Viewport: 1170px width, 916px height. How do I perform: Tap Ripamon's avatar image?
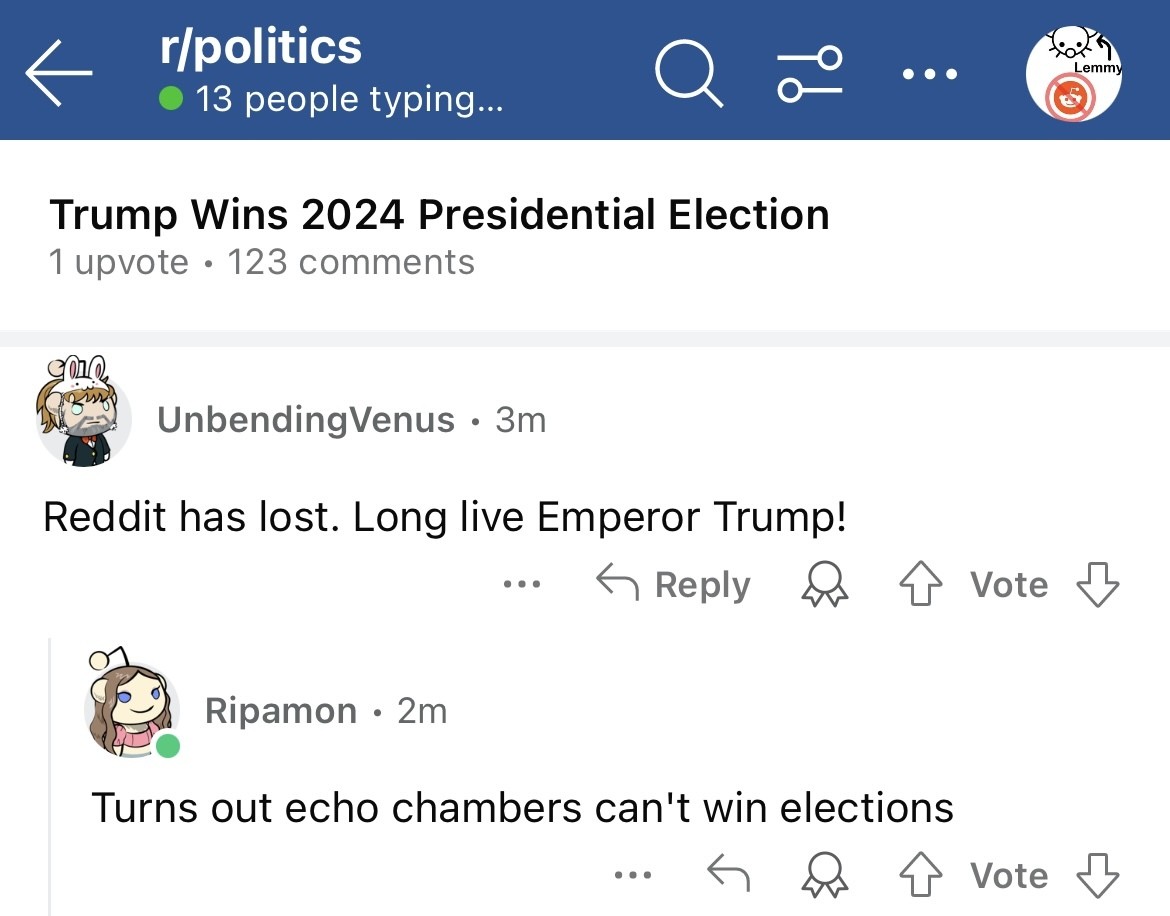pyautogui.click(x=132, y=703)
